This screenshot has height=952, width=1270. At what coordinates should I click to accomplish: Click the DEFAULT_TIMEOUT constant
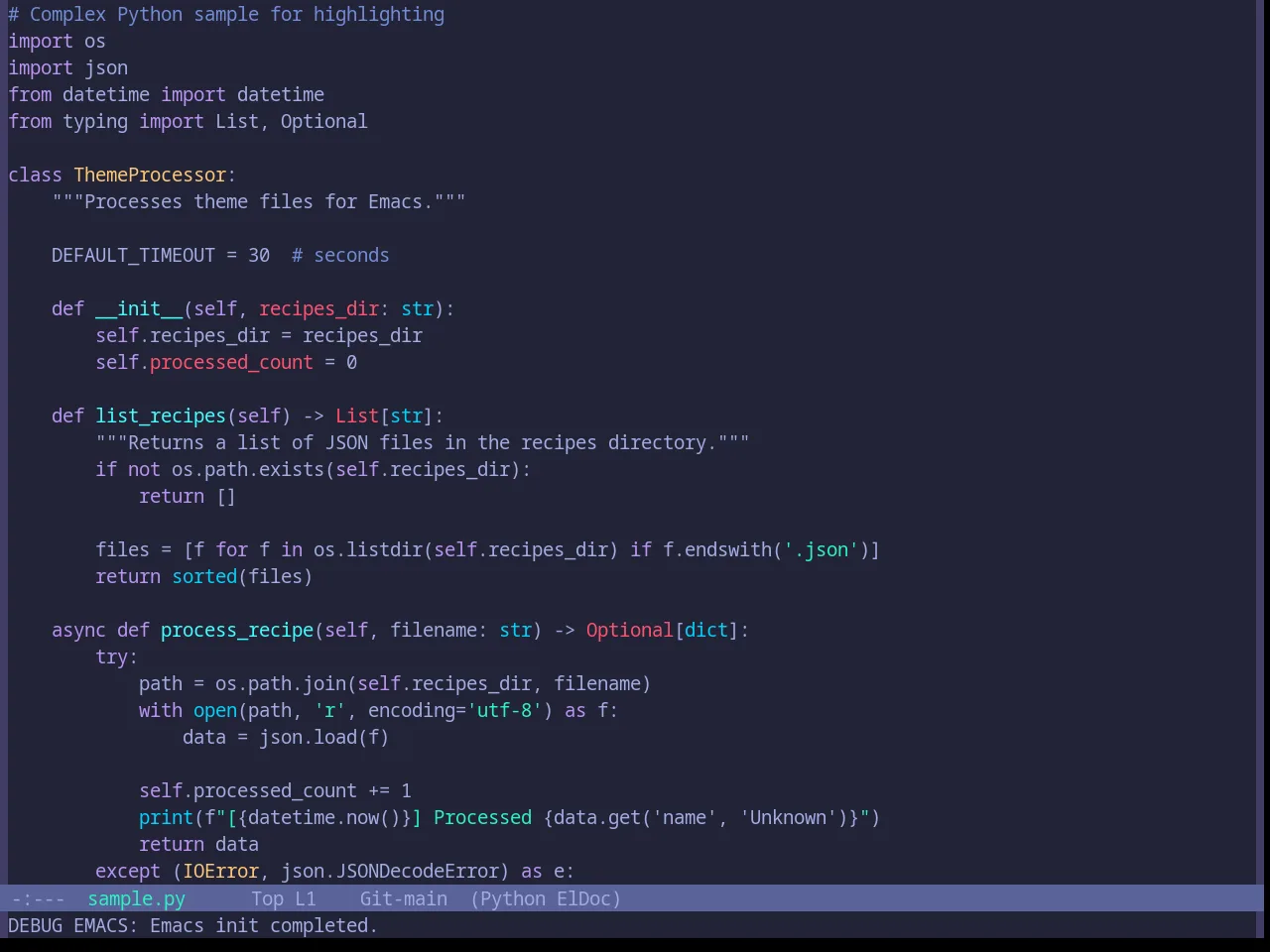tap(133, 255)
